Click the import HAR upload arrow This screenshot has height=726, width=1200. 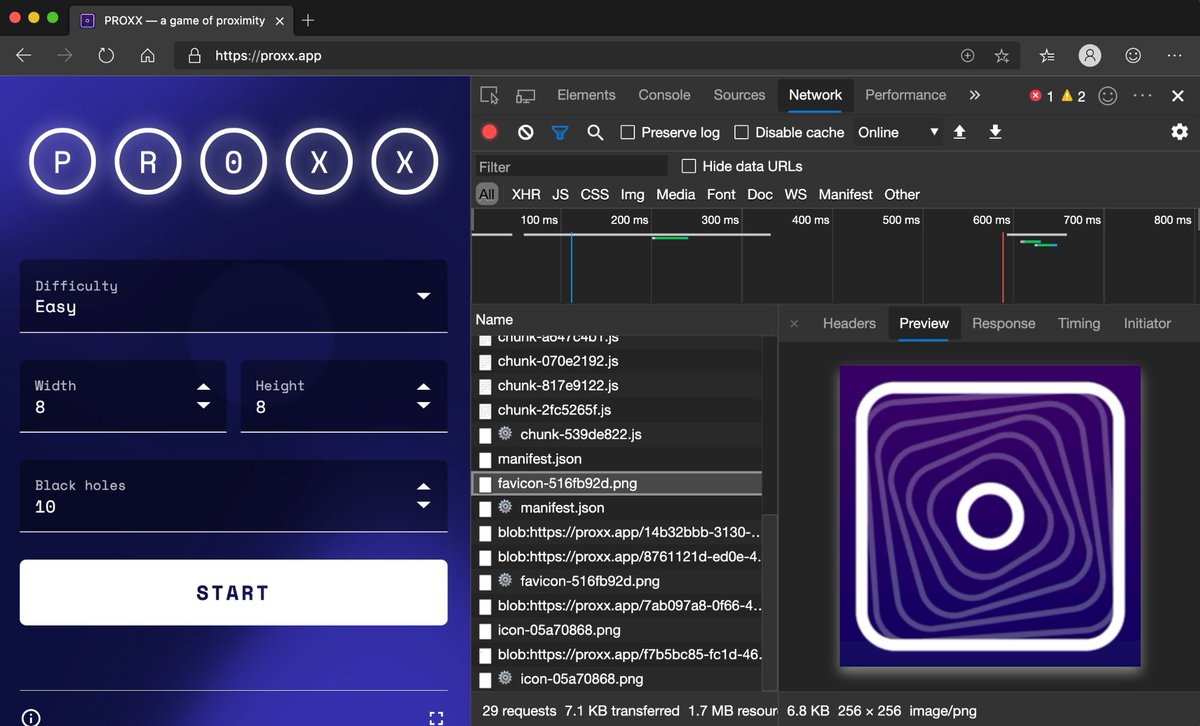click(960, 132)
